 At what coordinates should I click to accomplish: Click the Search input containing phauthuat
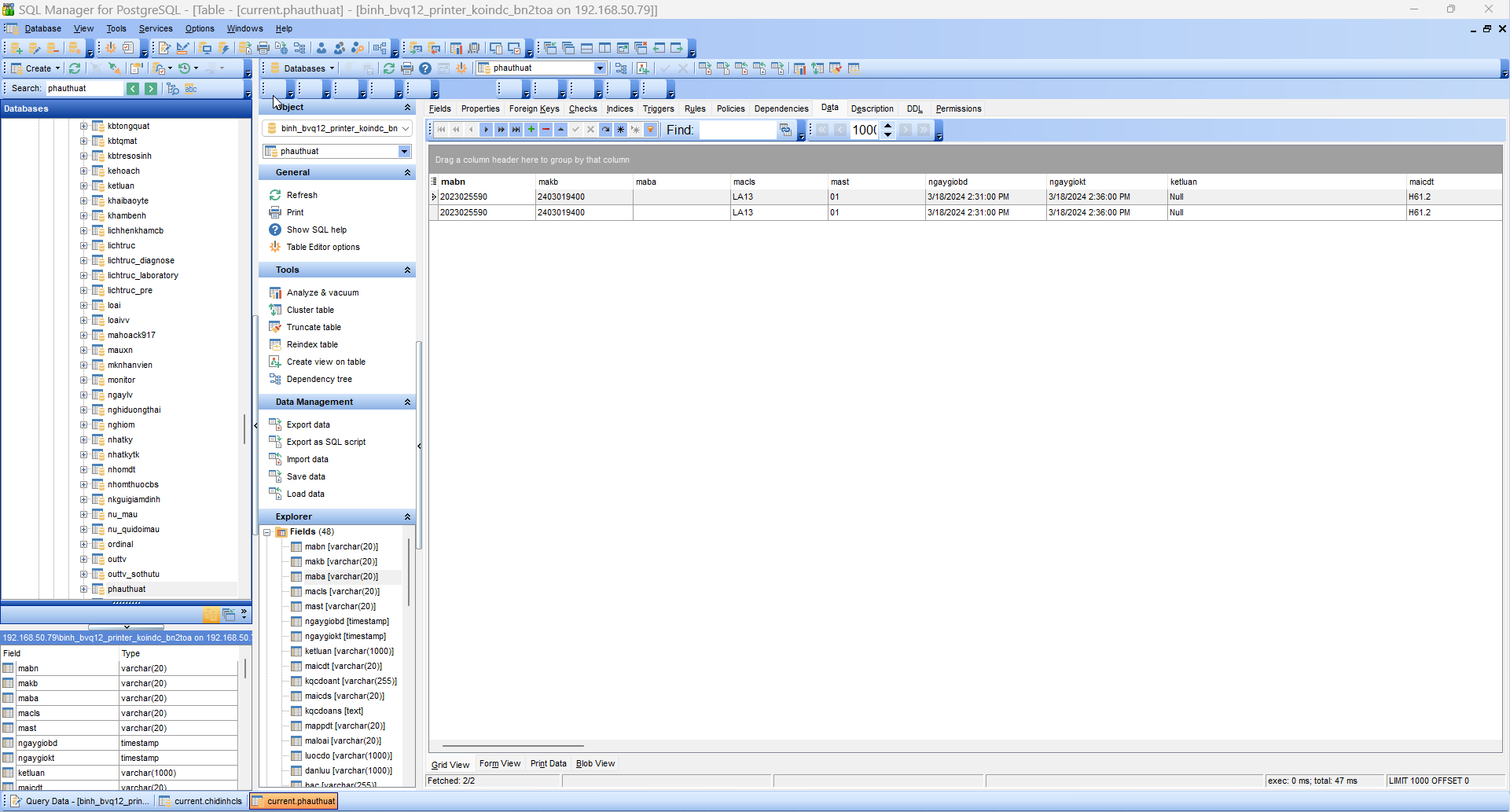[x=84, y=89]
